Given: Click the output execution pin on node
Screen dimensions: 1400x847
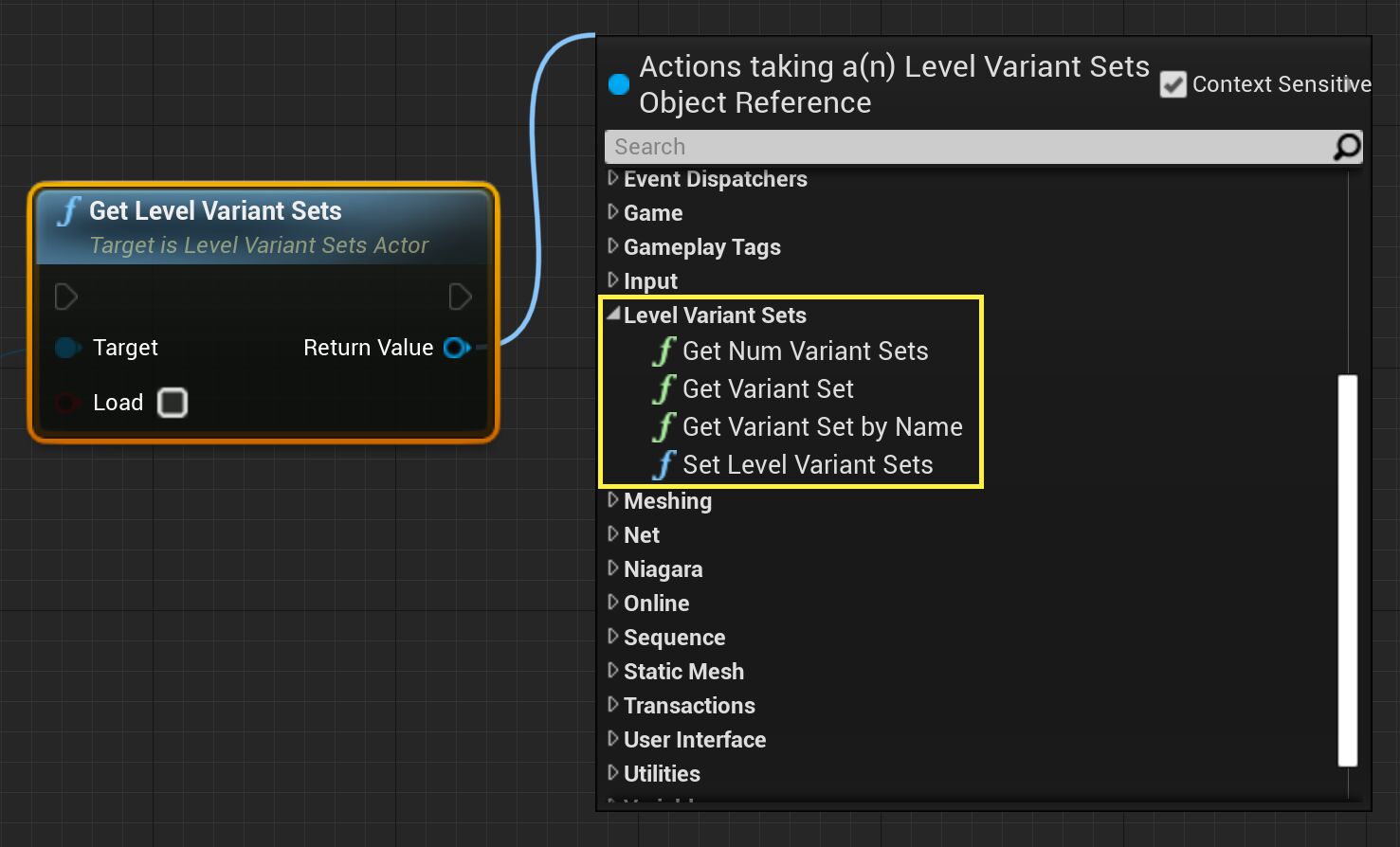Looking at the screenshot, I should 460,297.
